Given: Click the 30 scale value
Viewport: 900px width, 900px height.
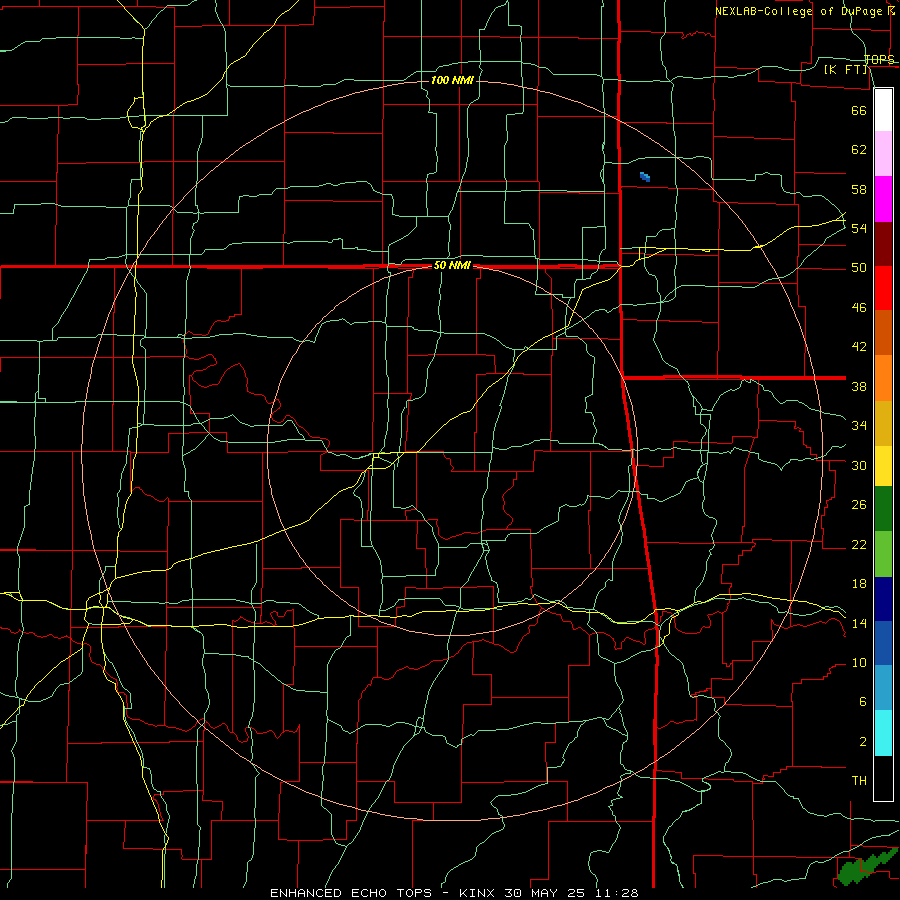Looking at the screenshot, I should tap(859, 465).
